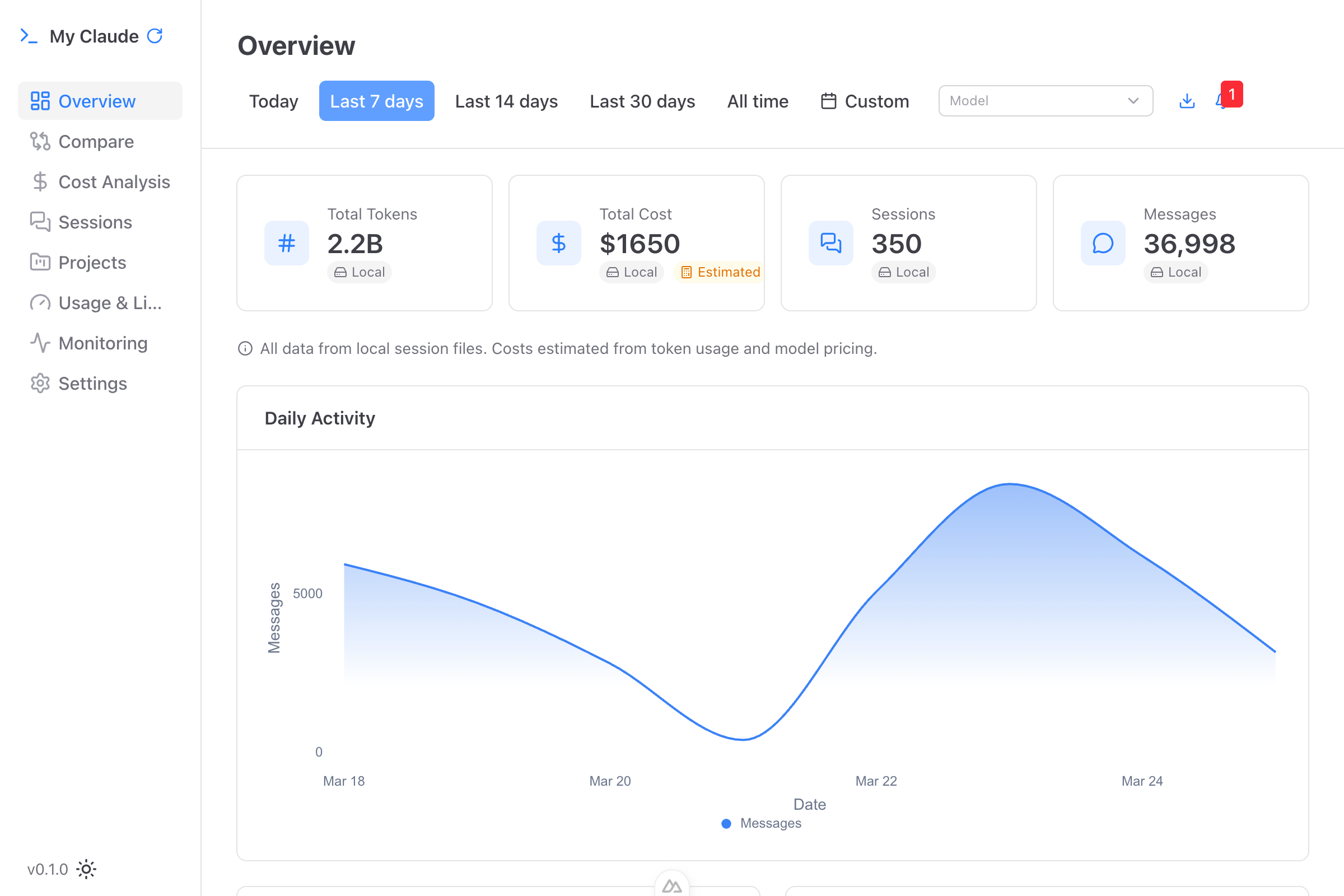Open the Settings page
The width and height of the screenshot is (1344, 896).
click(100, 383)
